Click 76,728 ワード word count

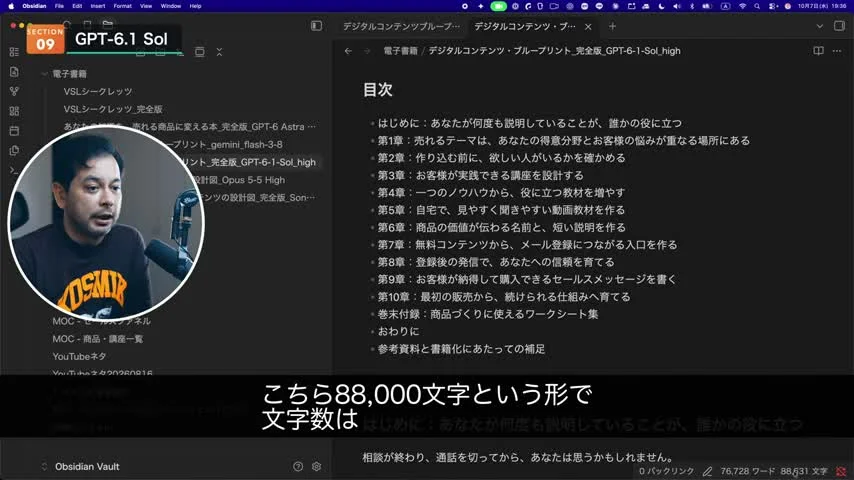[747, 471]
